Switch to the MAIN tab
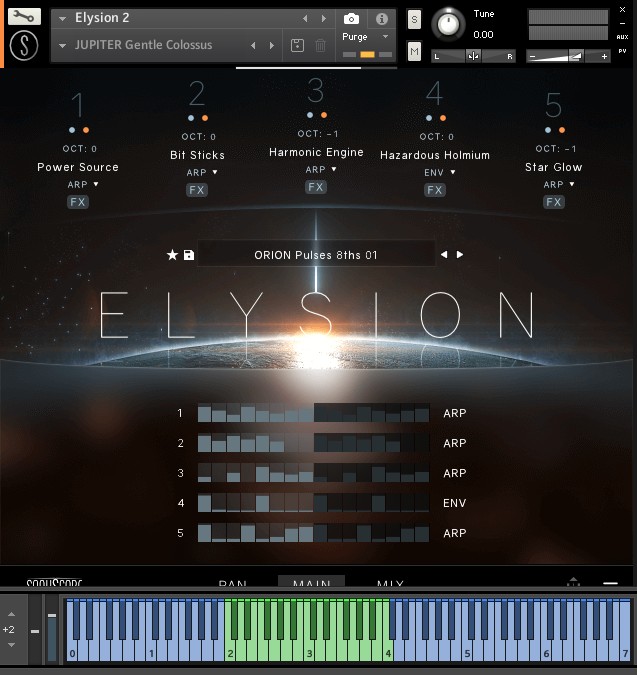The width and height of the screenshot is (637, 675). (311, 582)
